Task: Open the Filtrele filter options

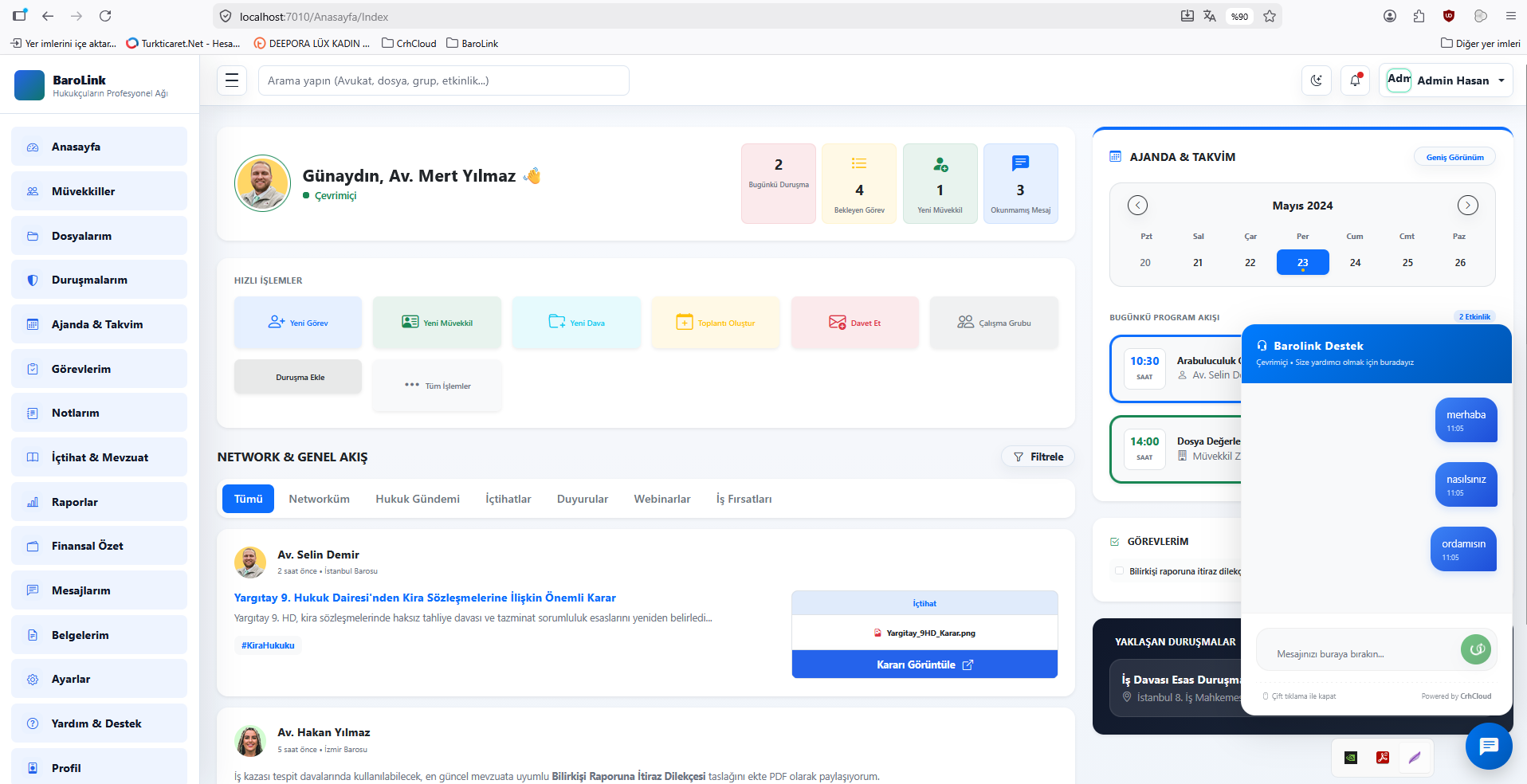Action: [x=1038, y=457]
